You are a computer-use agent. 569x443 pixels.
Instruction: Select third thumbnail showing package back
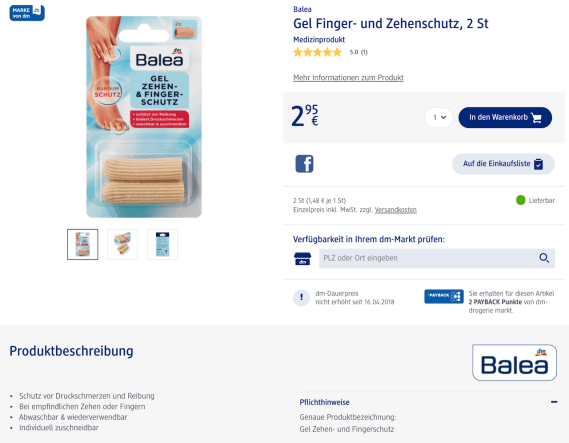click(x=162, y=244)
